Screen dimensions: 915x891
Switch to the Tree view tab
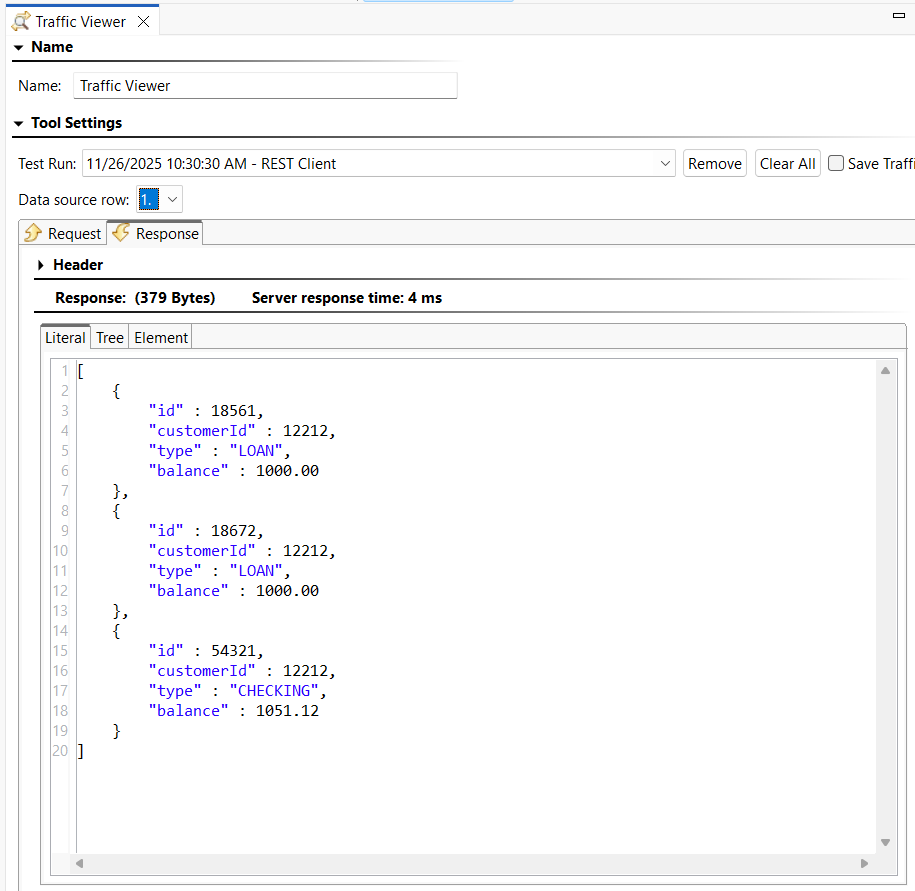(110, 338)
